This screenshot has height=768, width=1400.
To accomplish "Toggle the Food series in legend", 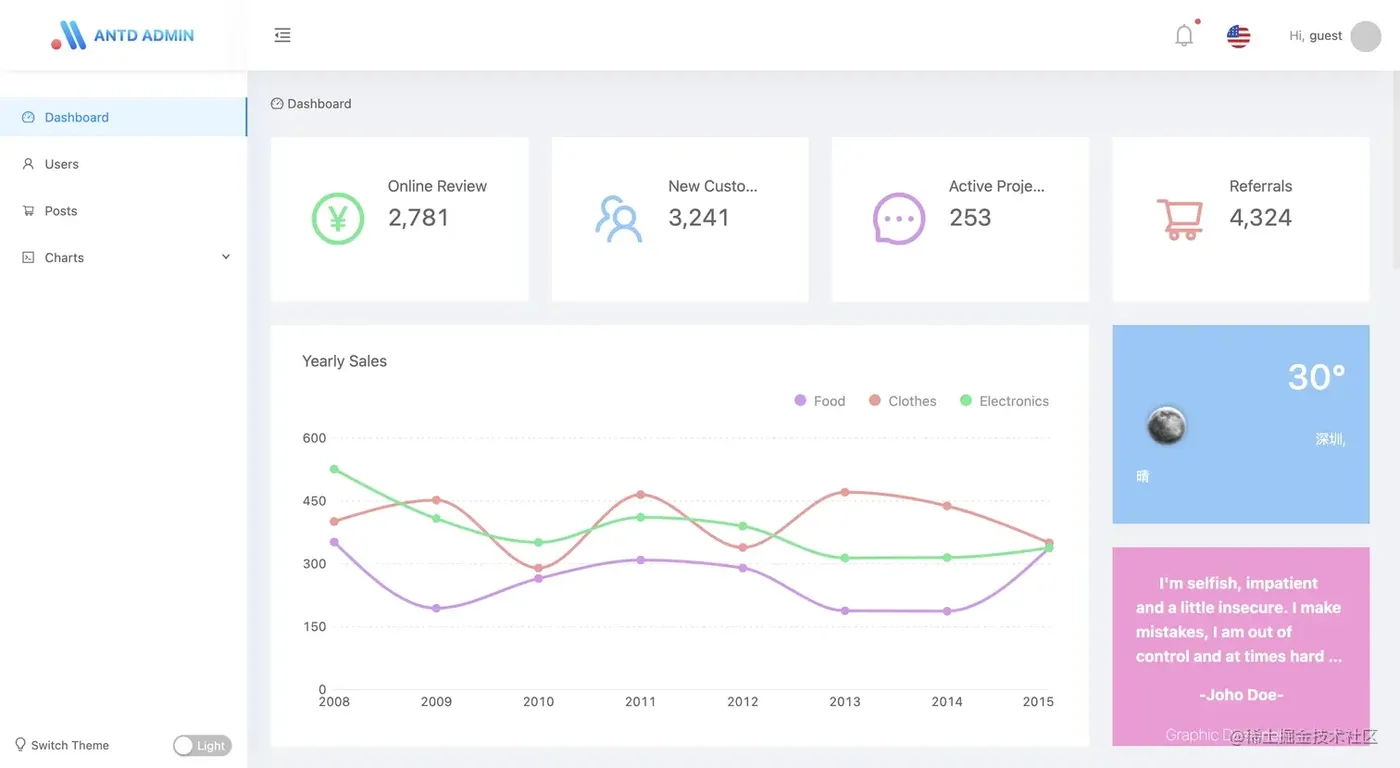I will (x=820, y=401).
